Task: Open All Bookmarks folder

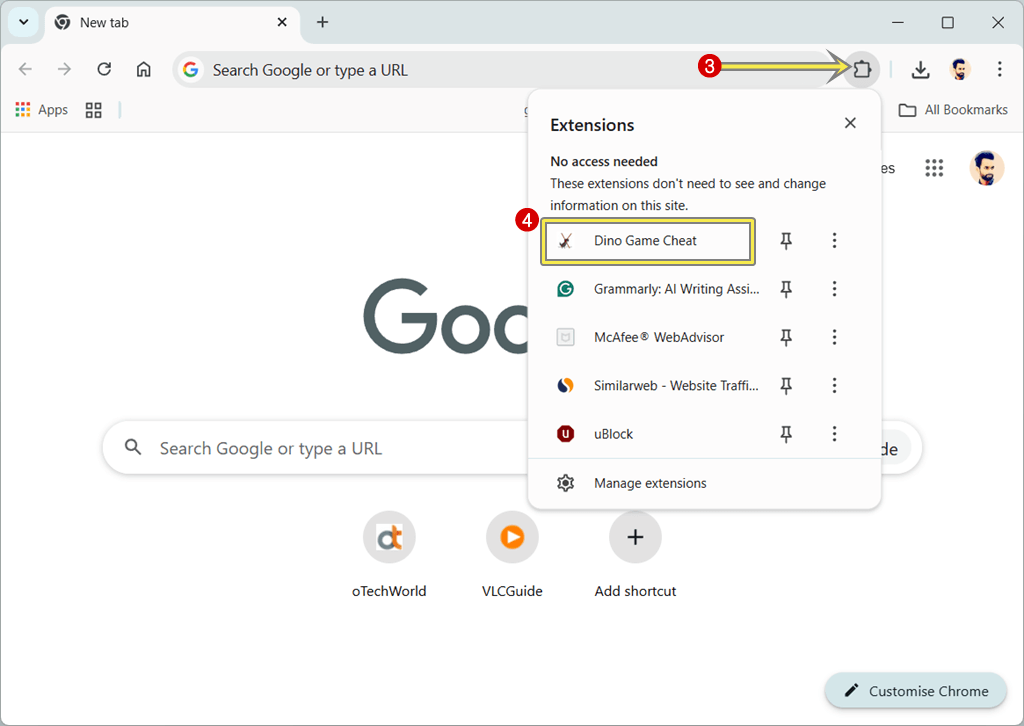Action: [953, 110]
